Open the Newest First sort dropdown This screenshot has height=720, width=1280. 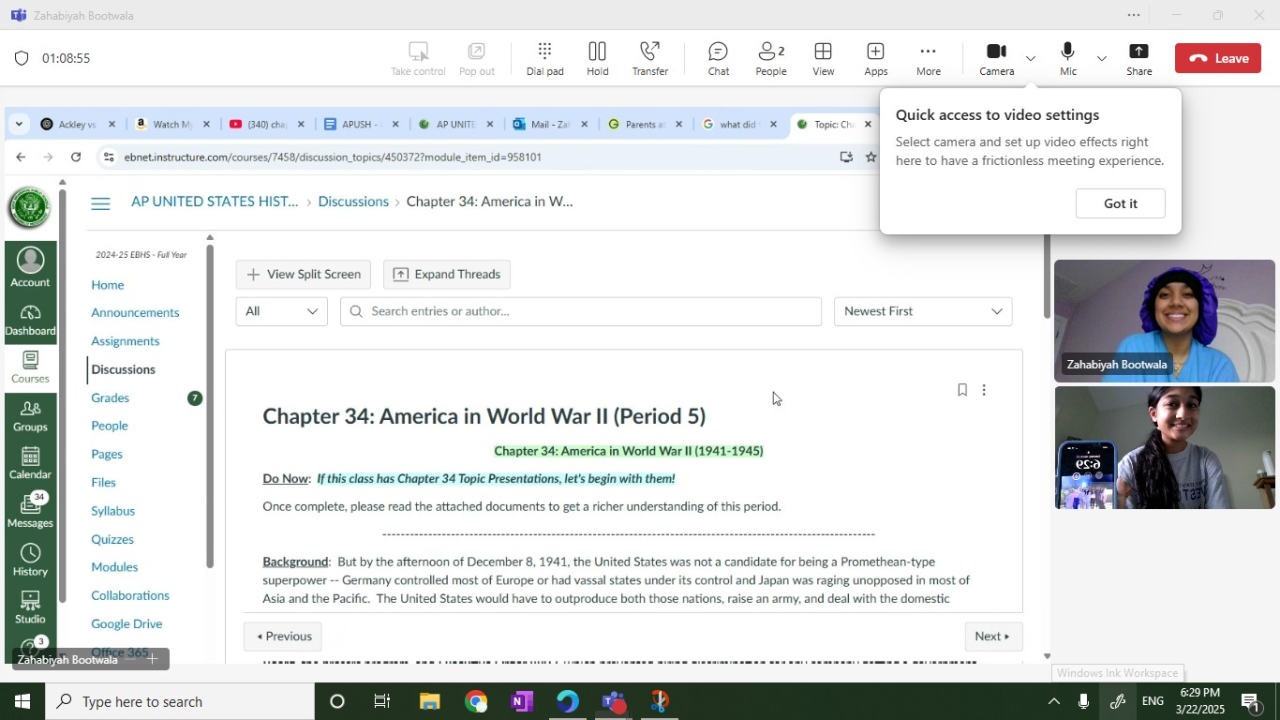(x=923, y=311)
